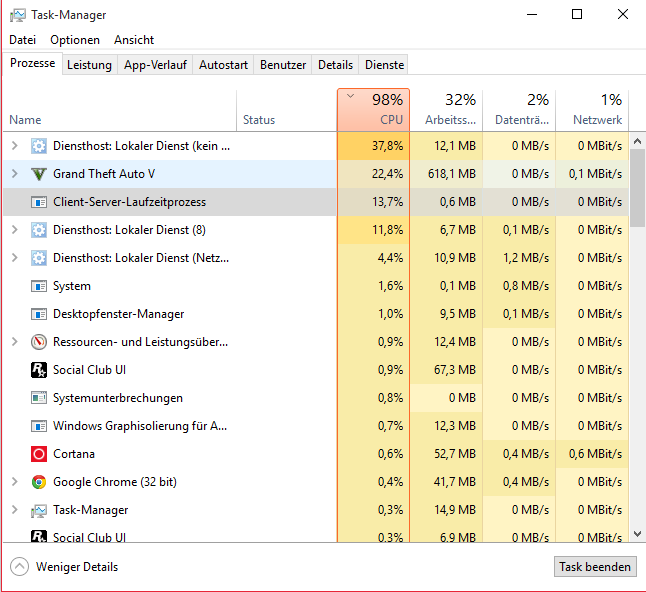Click the 52,7 MB memory value

coord(455,454)
